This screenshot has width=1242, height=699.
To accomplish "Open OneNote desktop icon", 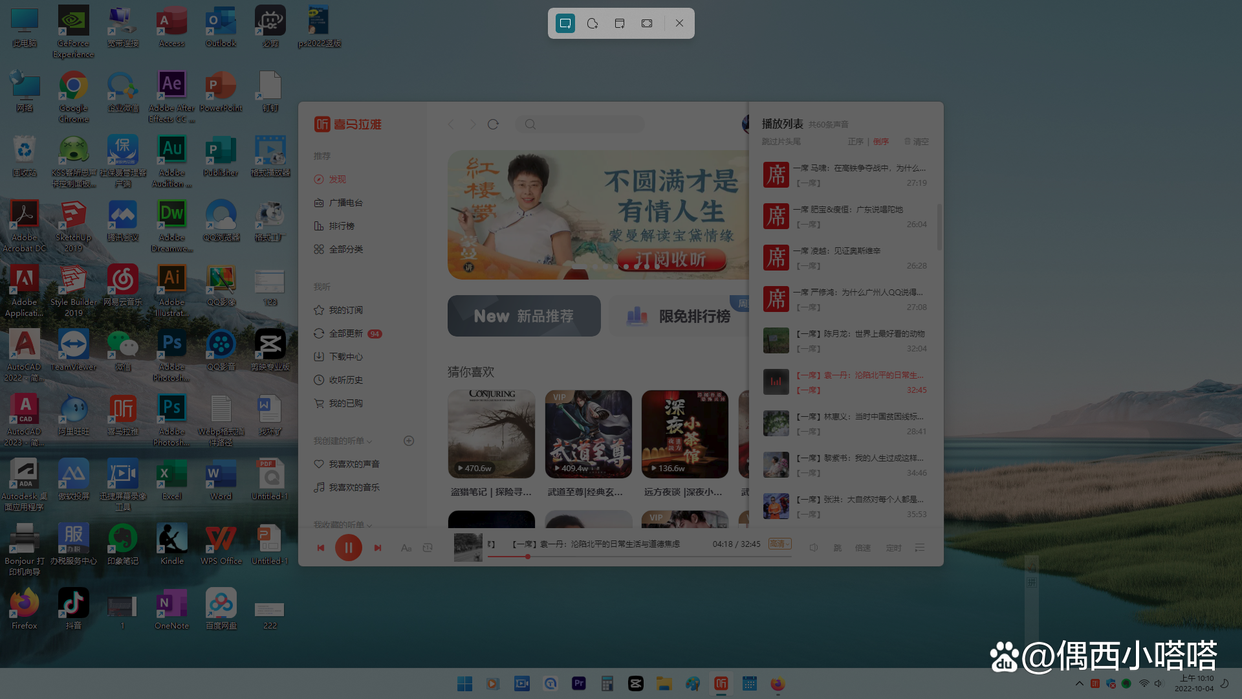I will click(171, 609).
